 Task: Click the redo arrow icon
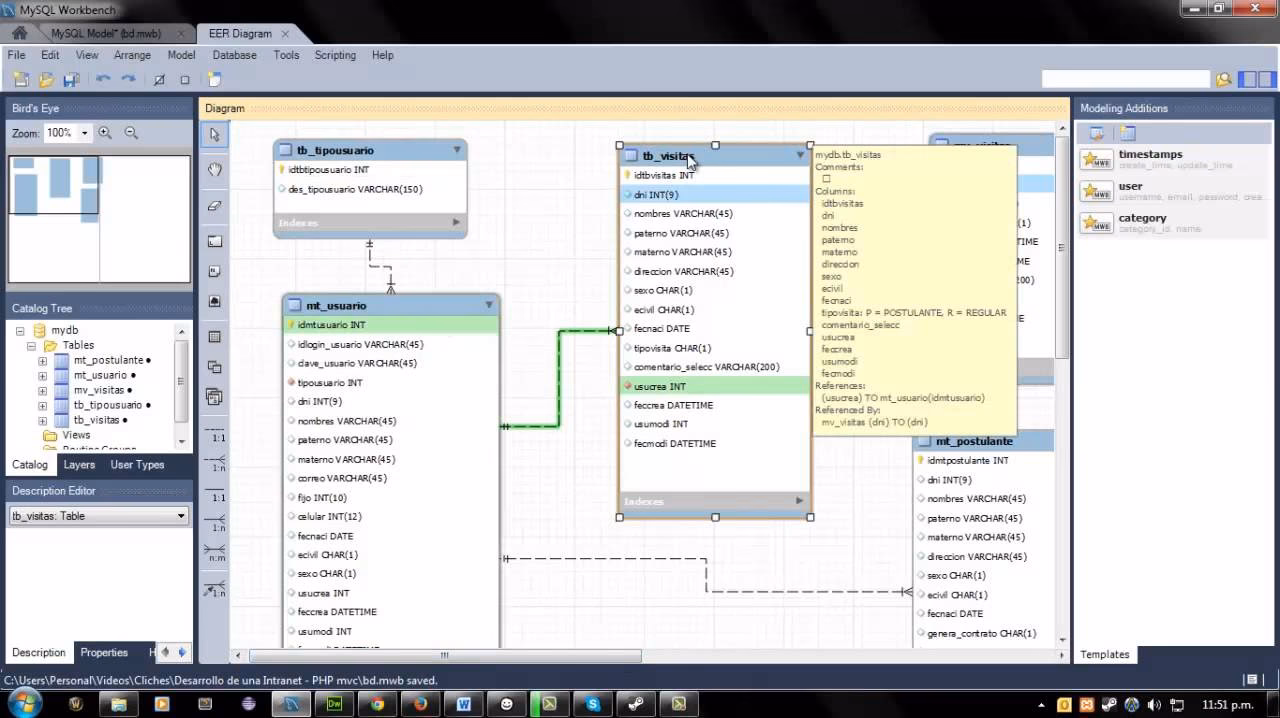click(x=128, y=79)
